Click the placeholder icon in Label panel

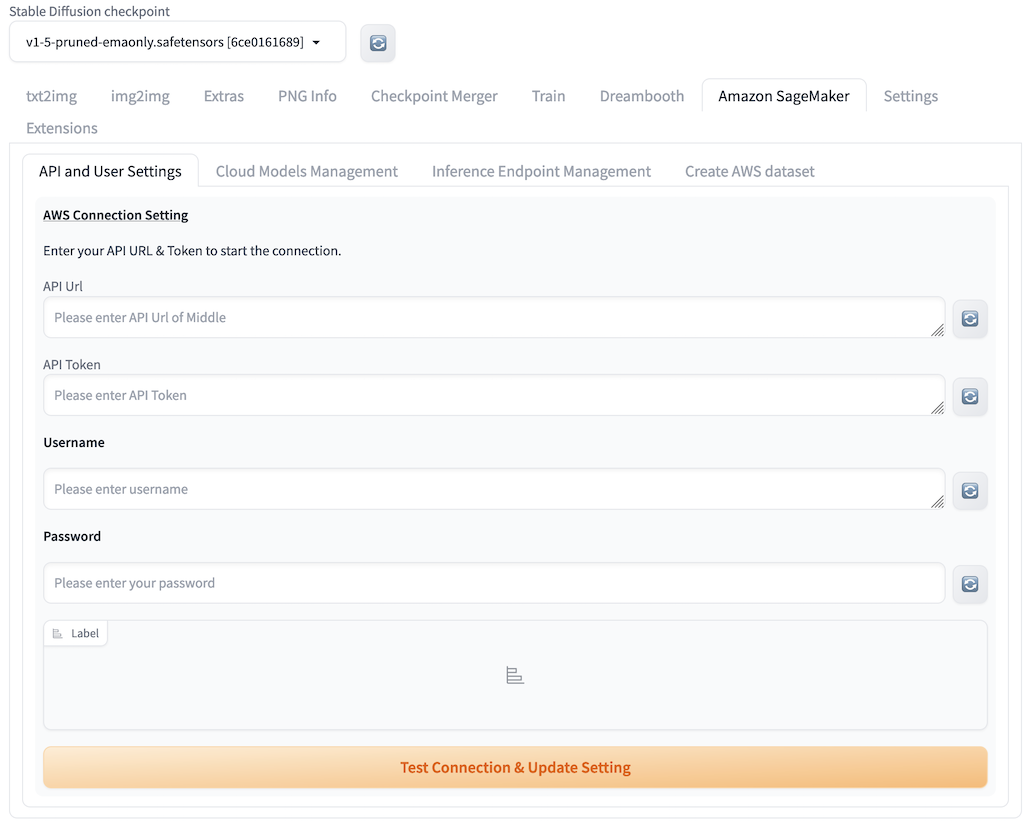pos(515,676)
